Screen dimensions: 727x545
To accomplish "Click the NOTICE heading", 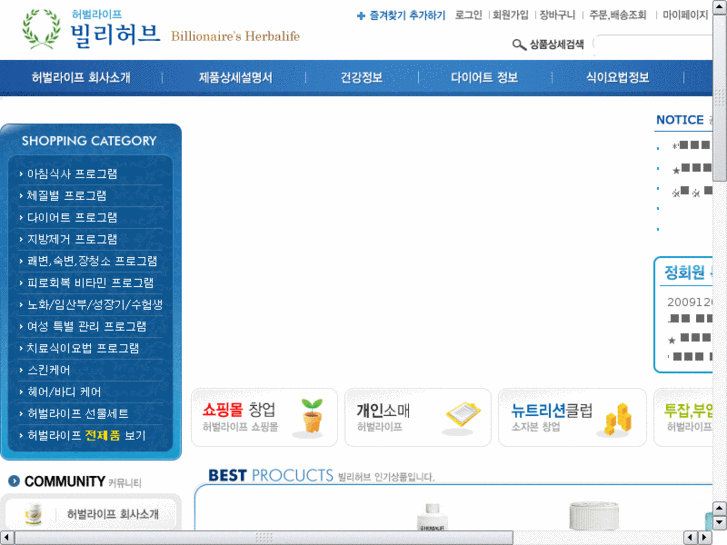I will [680, 120].
